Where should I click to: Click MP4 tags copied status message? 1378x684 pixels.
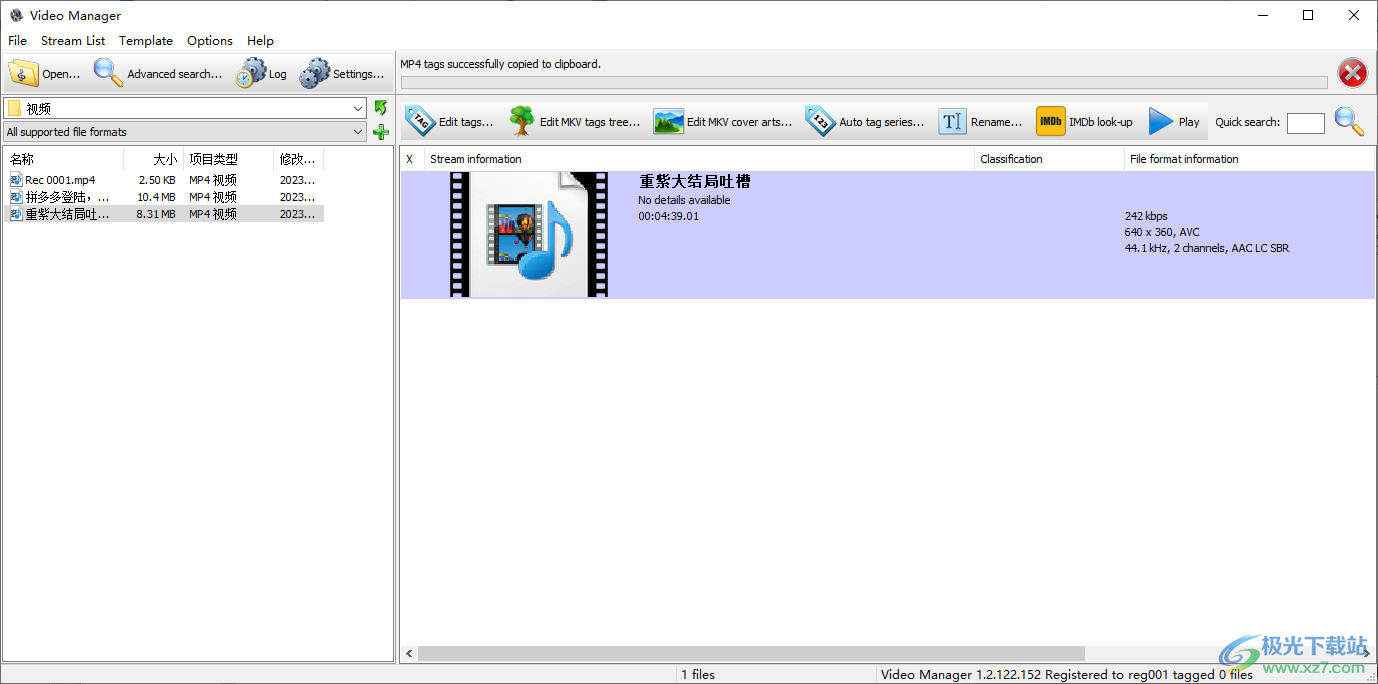(x=500, y=64)
